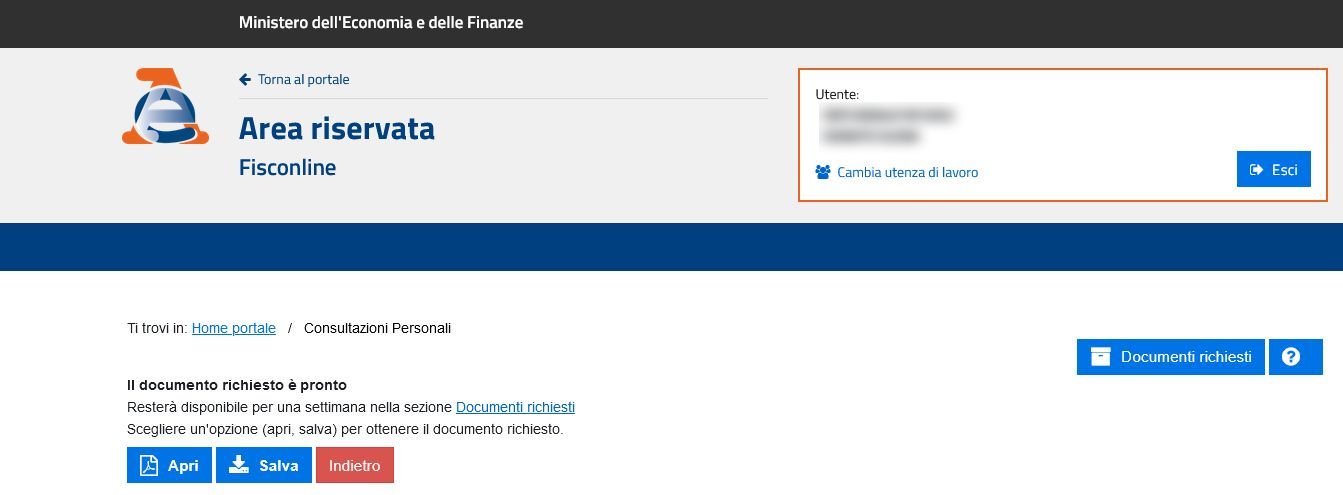
Task: Click the archive box icon on Documenti richiesti
Action: [x=1101, y=357]
